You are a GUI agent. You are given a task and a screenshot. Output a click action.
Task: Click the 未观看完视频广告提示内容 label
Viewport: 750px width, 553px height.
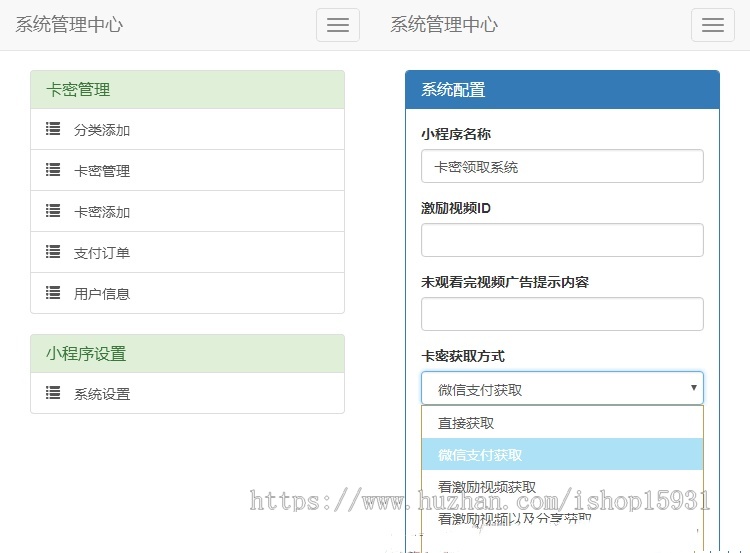click(505, 282)
